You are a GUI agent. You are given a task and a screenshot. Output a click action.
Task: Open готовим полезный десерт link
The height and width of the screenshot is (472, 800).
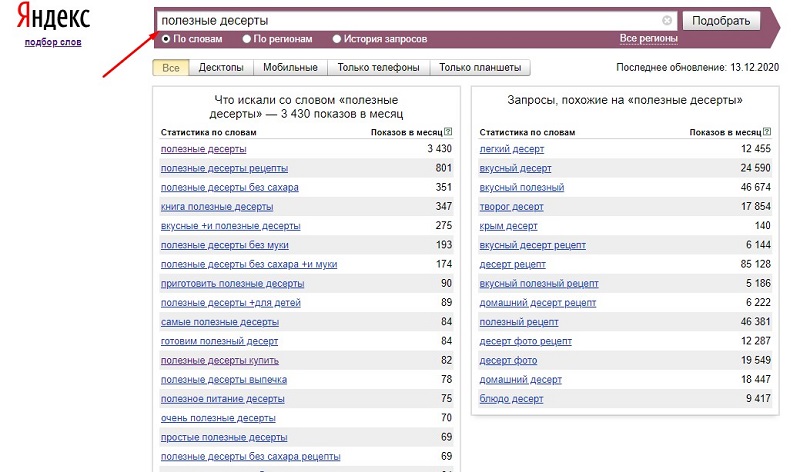pos(219,341)
